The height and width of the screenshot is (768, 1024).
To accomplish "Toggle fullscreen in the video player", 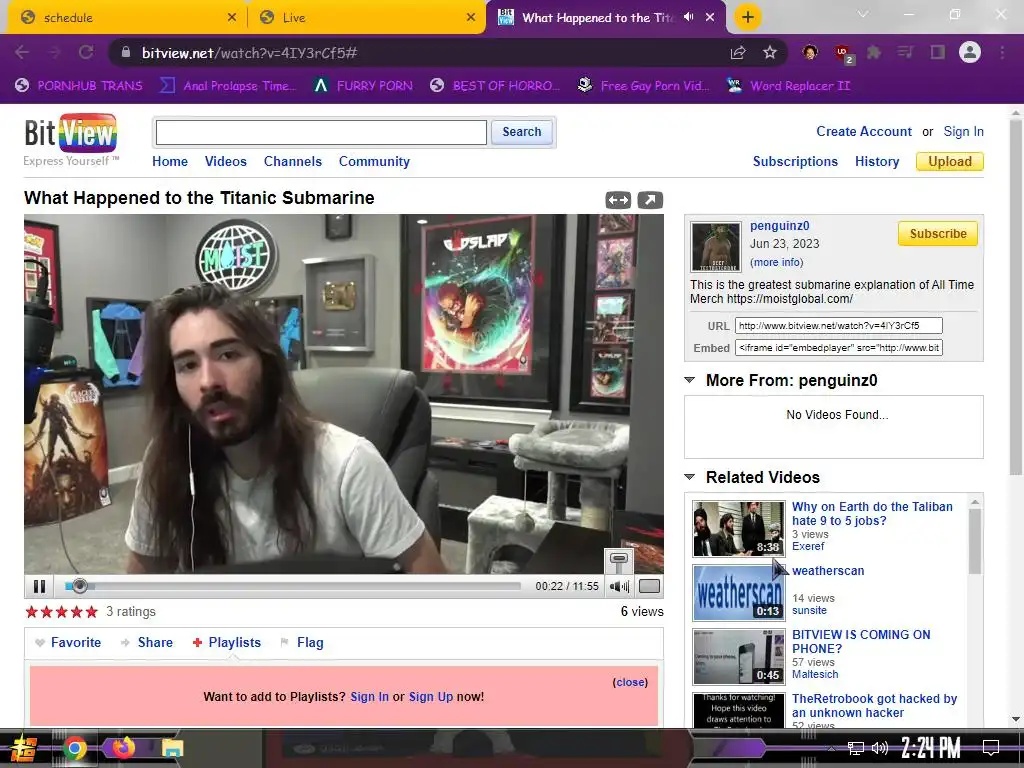I will [649, 586].
